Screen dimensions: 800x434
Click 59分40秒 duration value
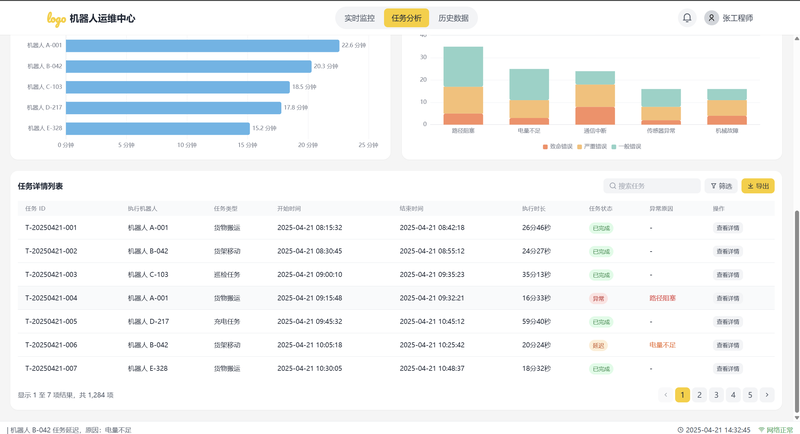(536, 322)
